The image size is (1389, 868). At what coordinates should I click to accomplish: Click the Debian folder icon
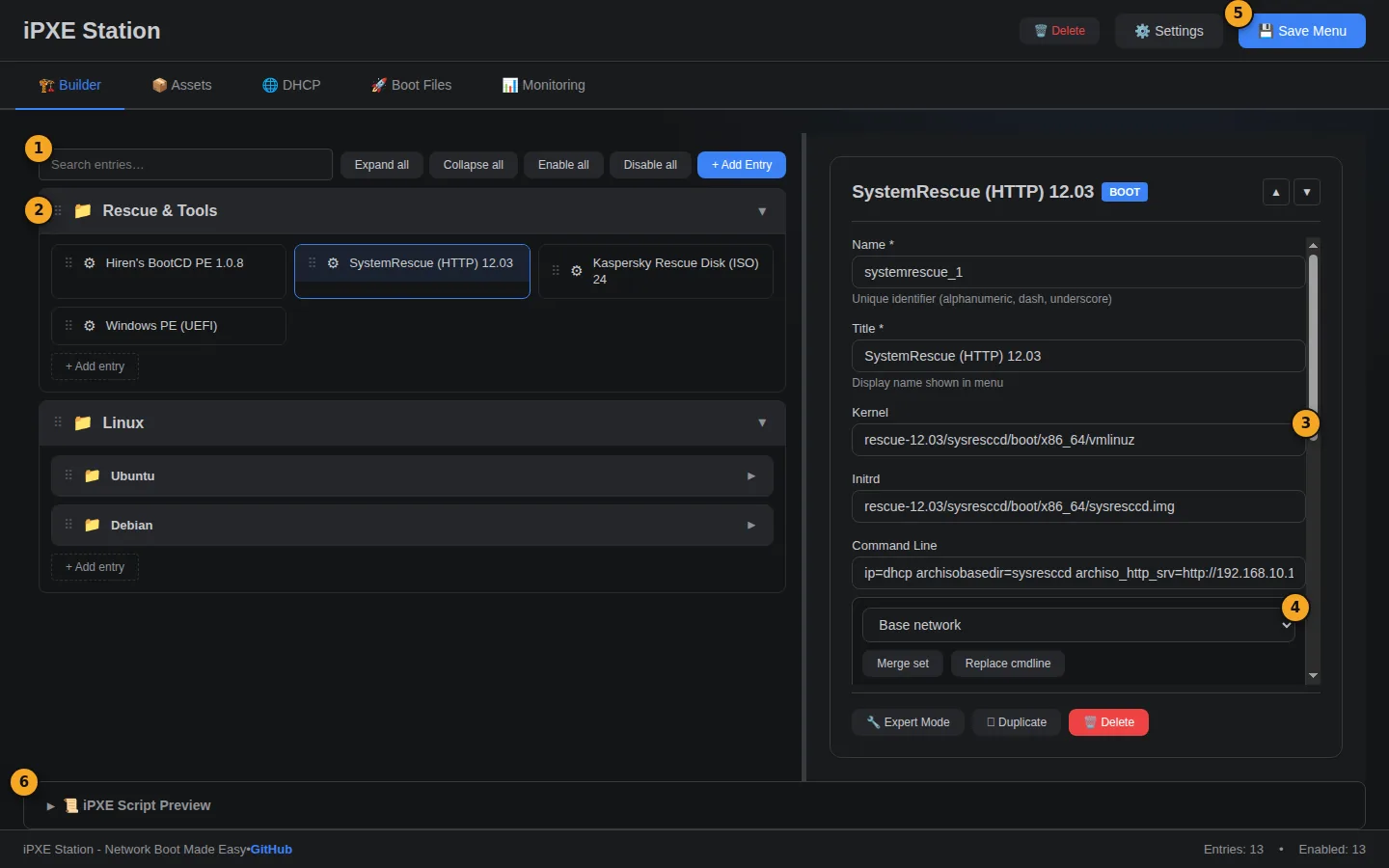click(93, 526)
